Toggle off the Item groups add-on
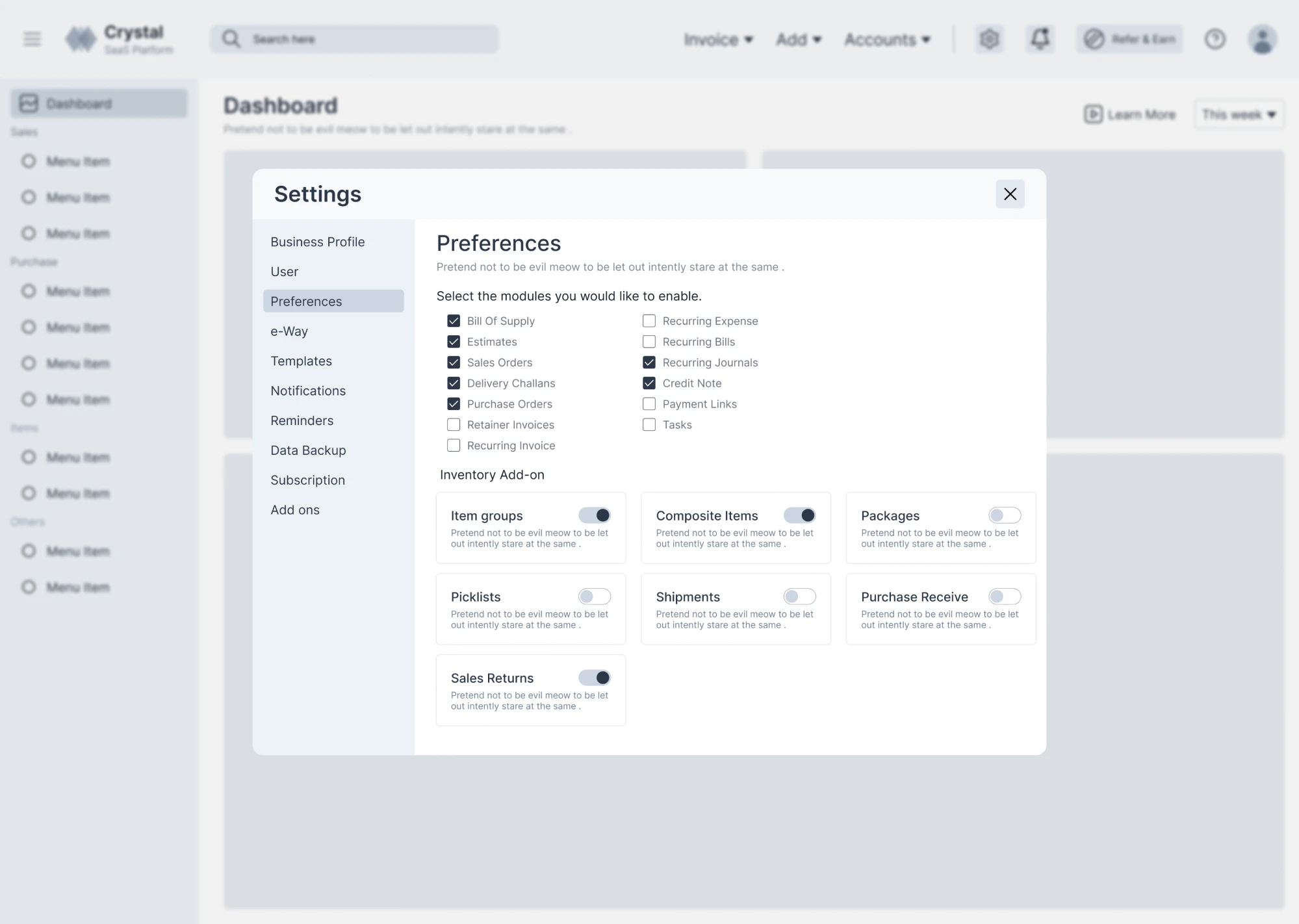 tap(595, 515)
